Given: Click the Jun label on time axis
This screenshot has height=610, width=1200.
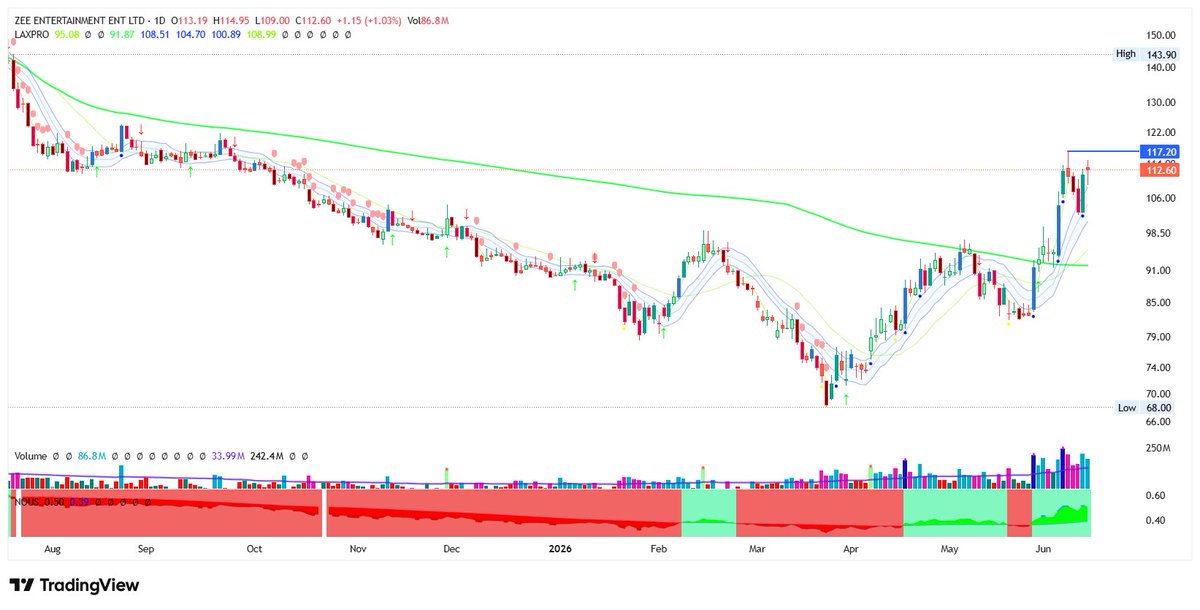Looking at the screenshot, I should (x=1043, y=549).
